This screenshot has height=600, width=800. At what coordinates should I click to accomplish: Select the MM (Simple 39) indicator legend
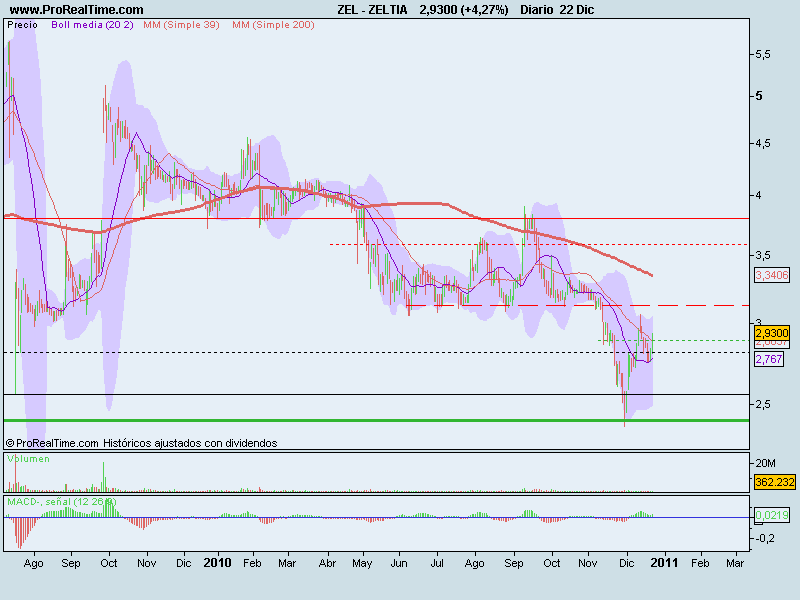point(181,24)
